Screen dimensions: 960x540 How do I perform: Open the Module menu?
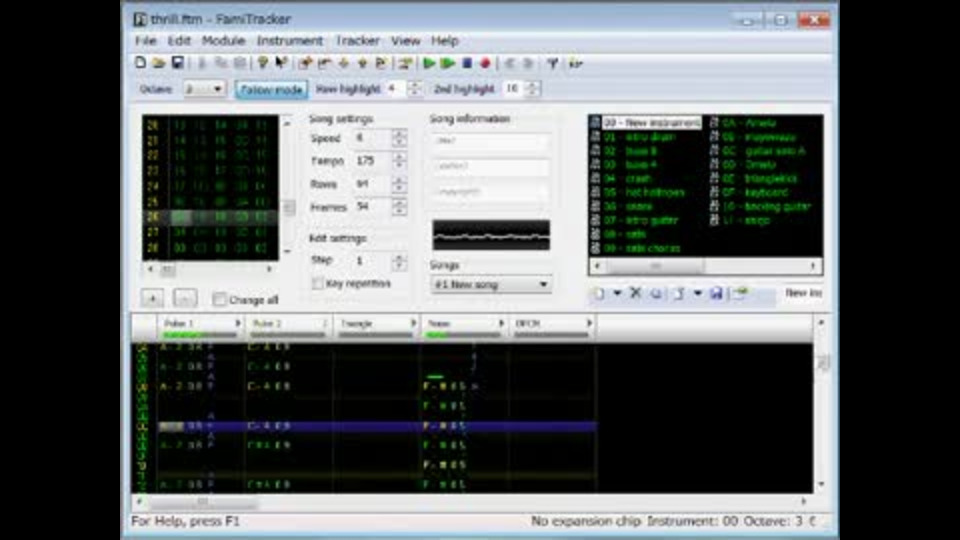point(223,41)
